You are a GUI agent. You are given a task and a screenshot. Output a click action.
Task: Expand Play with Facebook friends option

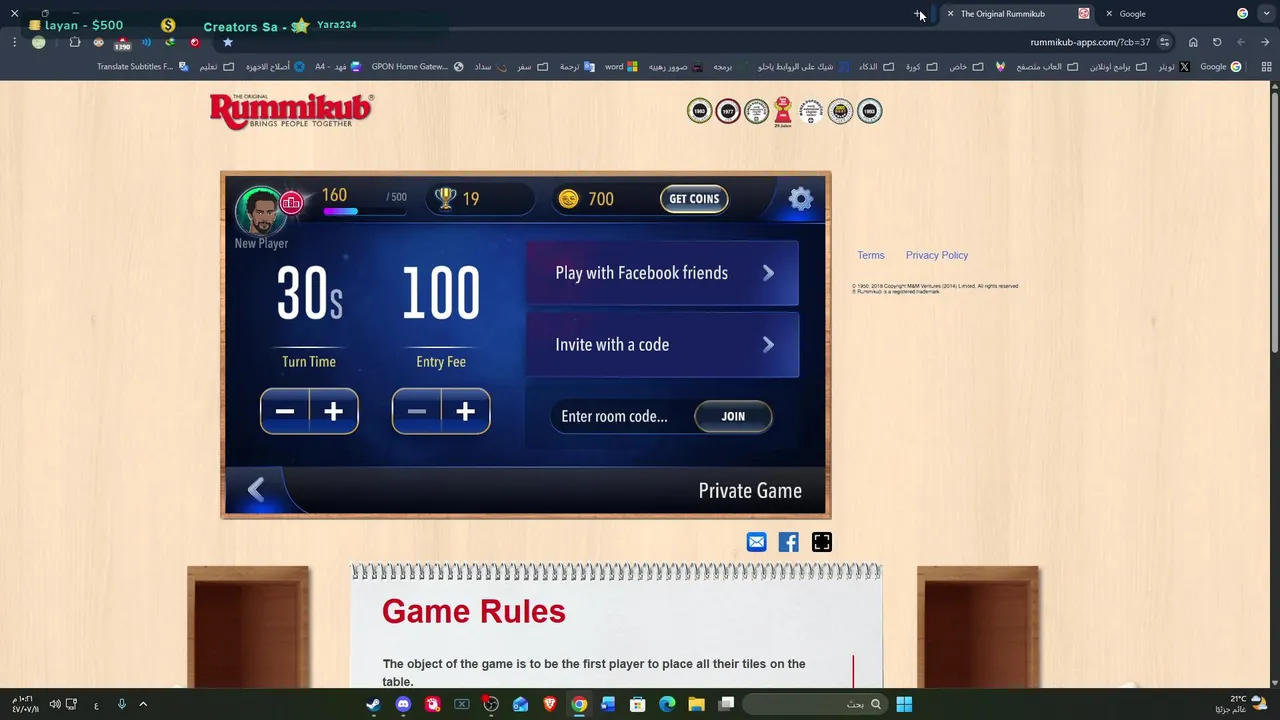click(x=662, y=273)
